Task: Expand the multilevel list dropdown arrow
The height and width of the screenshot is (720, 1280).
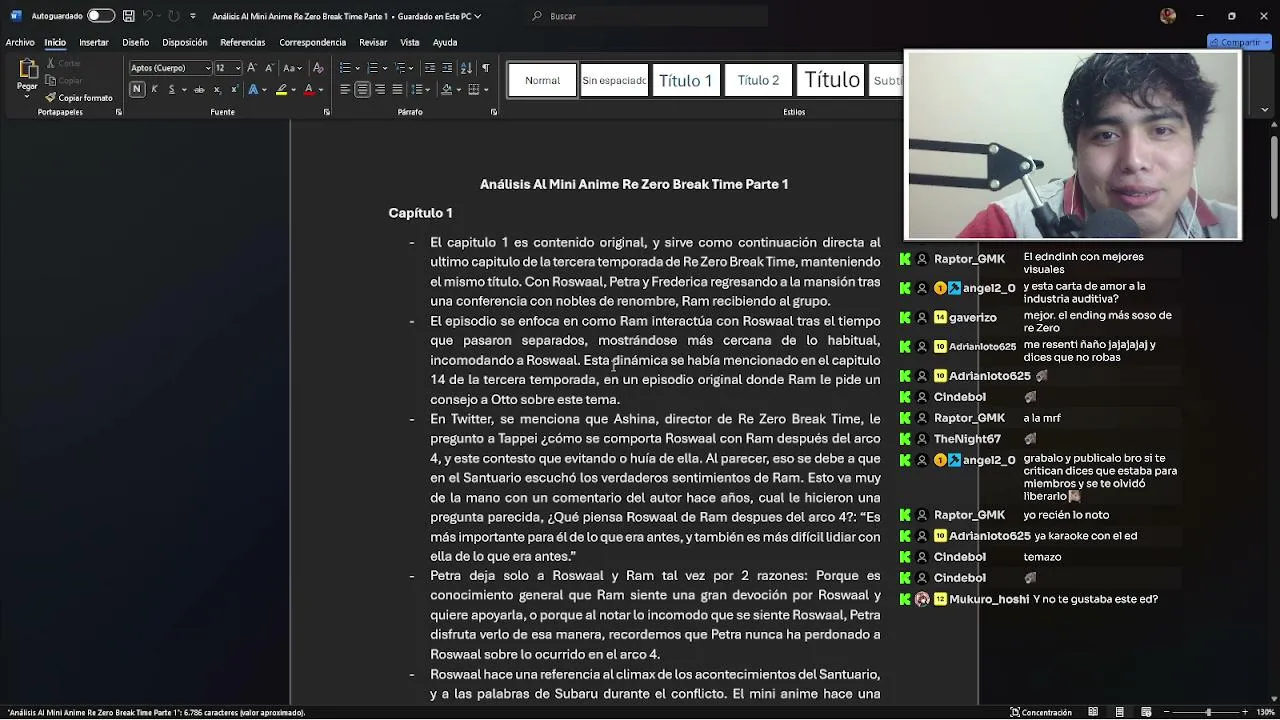Action: click(411, 68)
